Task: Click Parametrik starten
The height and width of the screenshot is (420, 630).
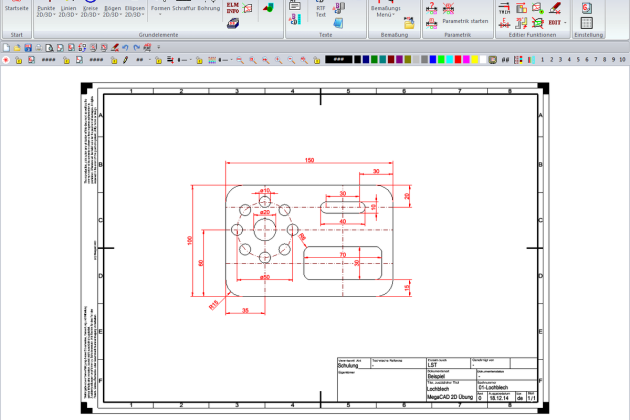Action: (464, 20)
